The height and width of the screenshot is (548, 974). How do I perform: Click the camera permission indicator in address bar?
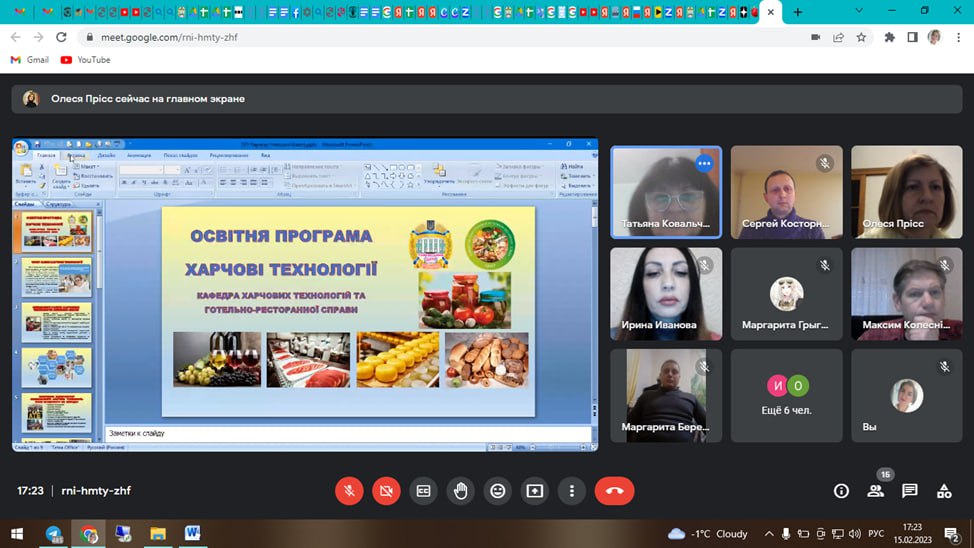click(x=816, y=37)
